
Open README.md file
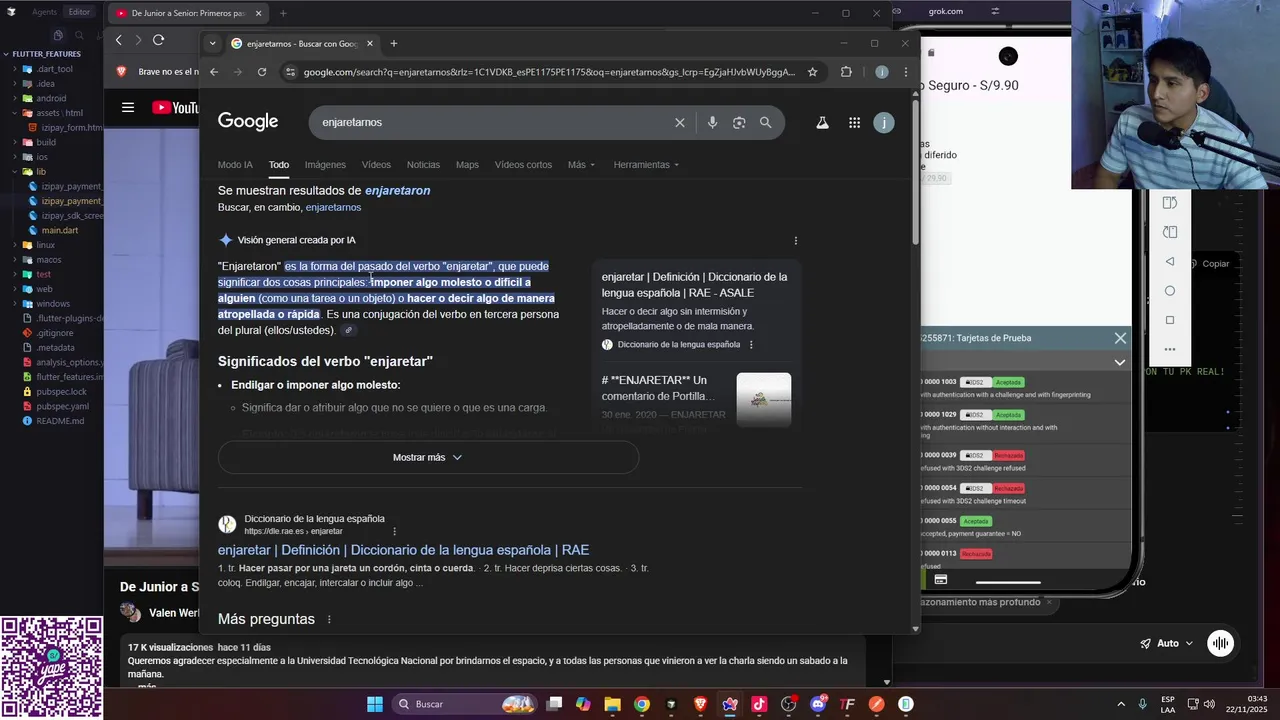pyautogui.click(x=60, y=421)
